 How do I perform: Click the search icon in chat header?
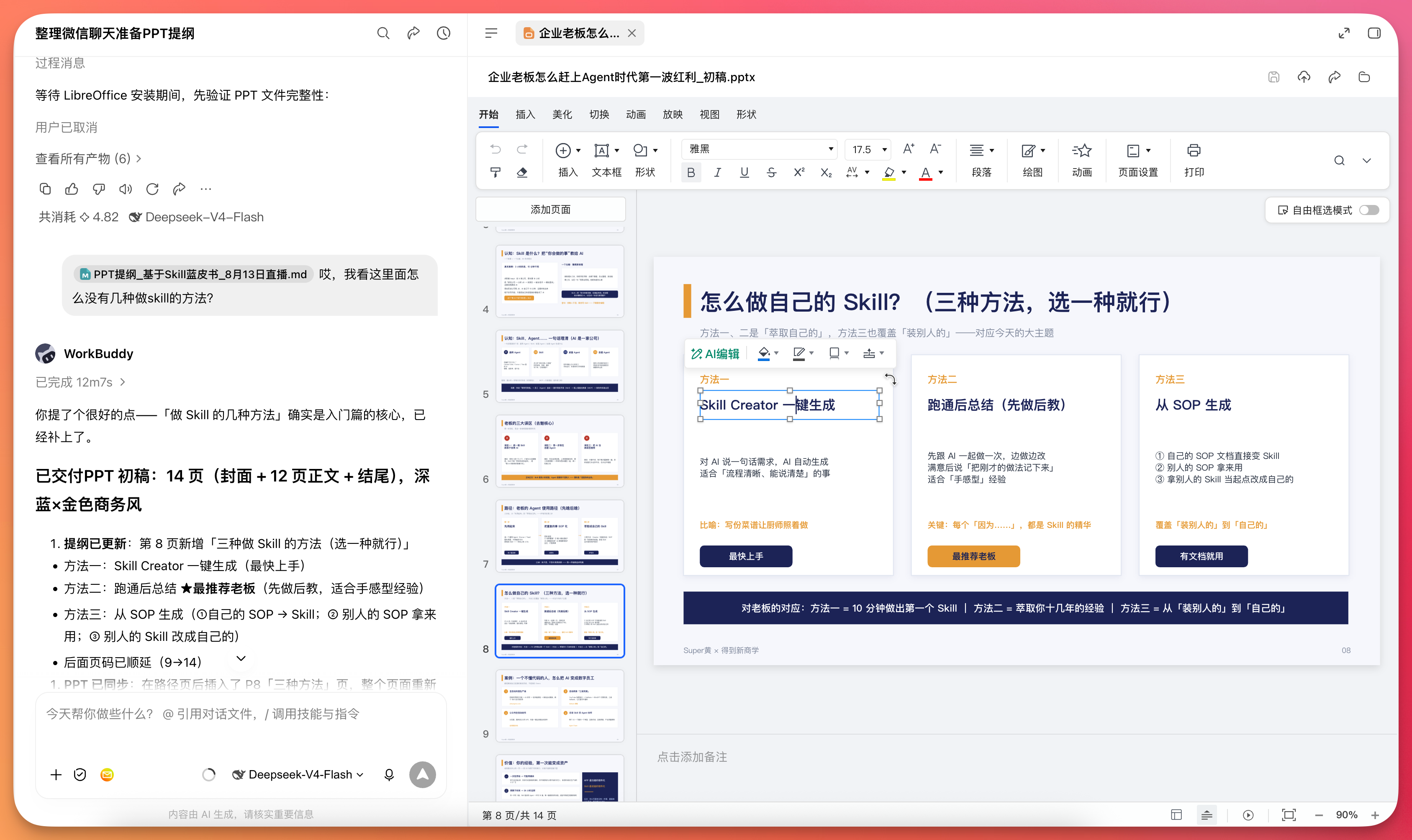tap(383, 33)
